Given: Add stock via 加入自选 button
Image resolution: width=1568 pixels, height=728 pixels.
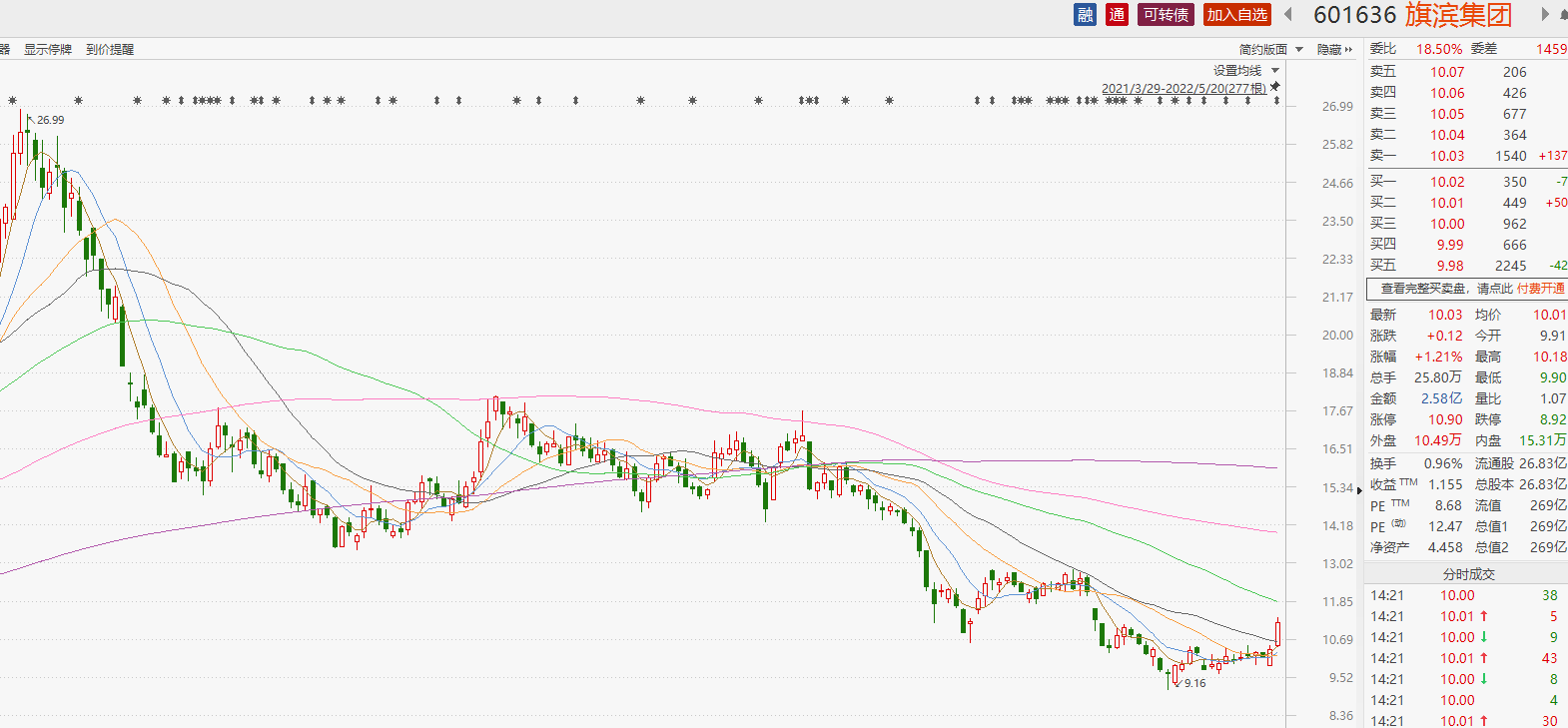Looking at the screenshot, I should 1236,15.
